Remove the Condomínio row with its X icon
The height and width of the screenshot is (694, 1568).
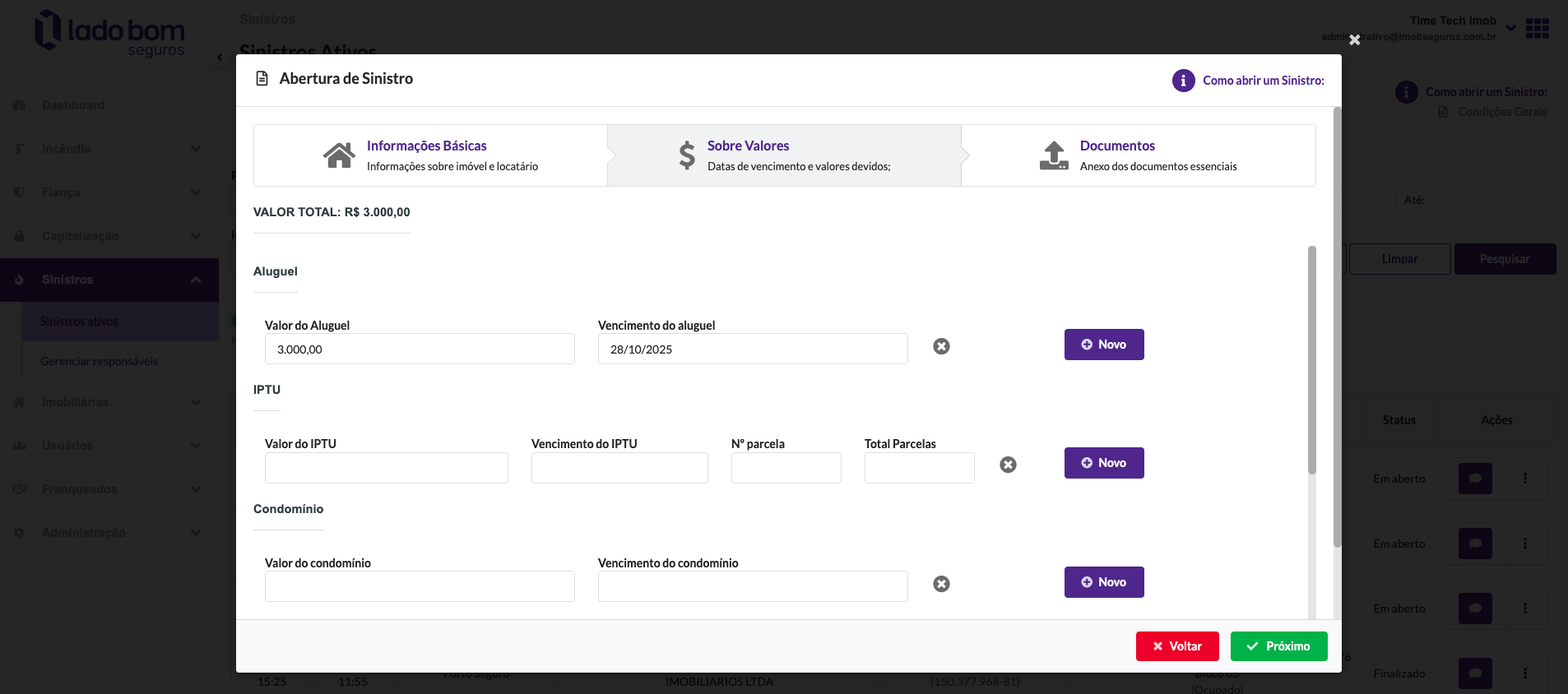(x=942, y=584)
